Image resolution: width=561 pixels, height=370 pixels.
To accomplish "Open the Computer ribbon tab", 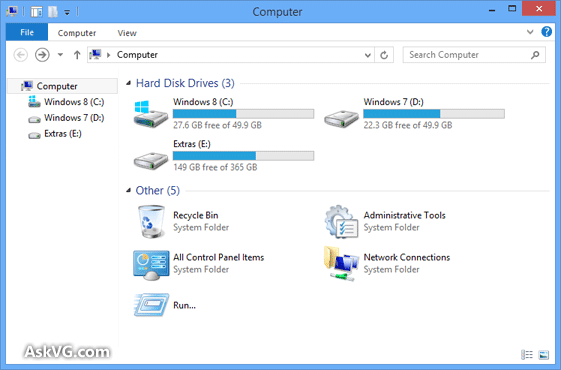I will click(x=77, y=33).
